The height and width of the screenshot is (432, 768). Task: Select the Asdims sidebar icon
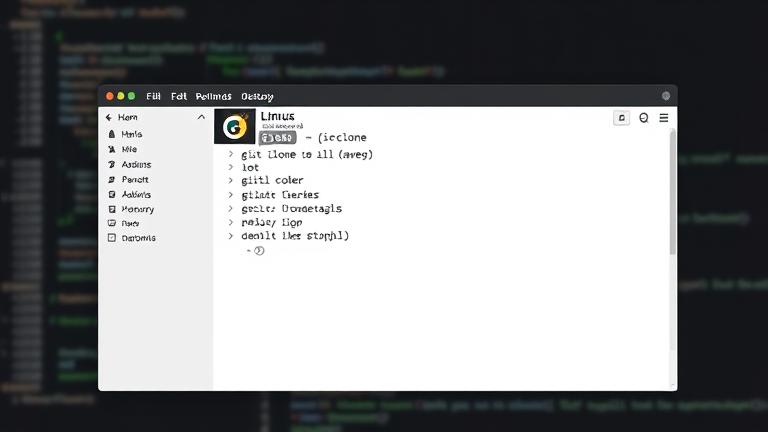(x=112, y=164)
